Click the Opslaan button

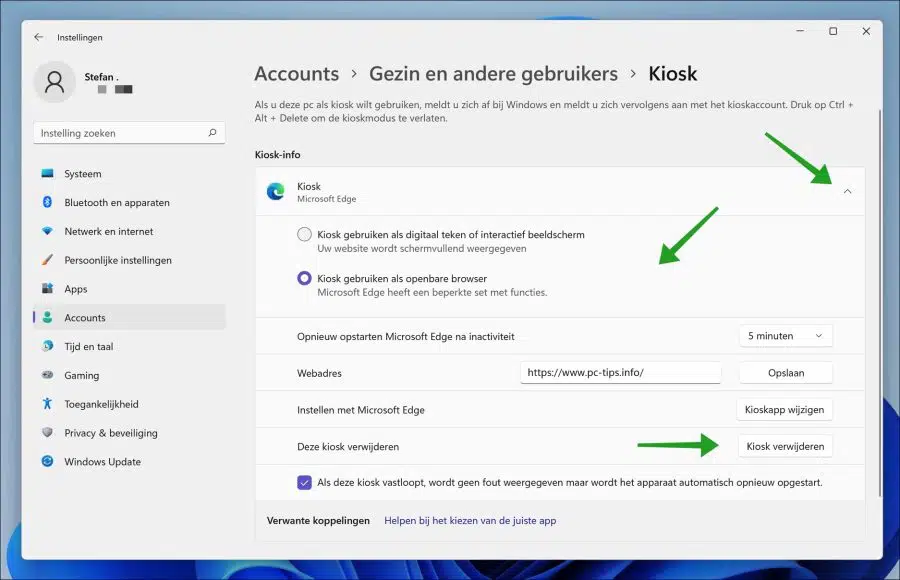click(785, 373)
